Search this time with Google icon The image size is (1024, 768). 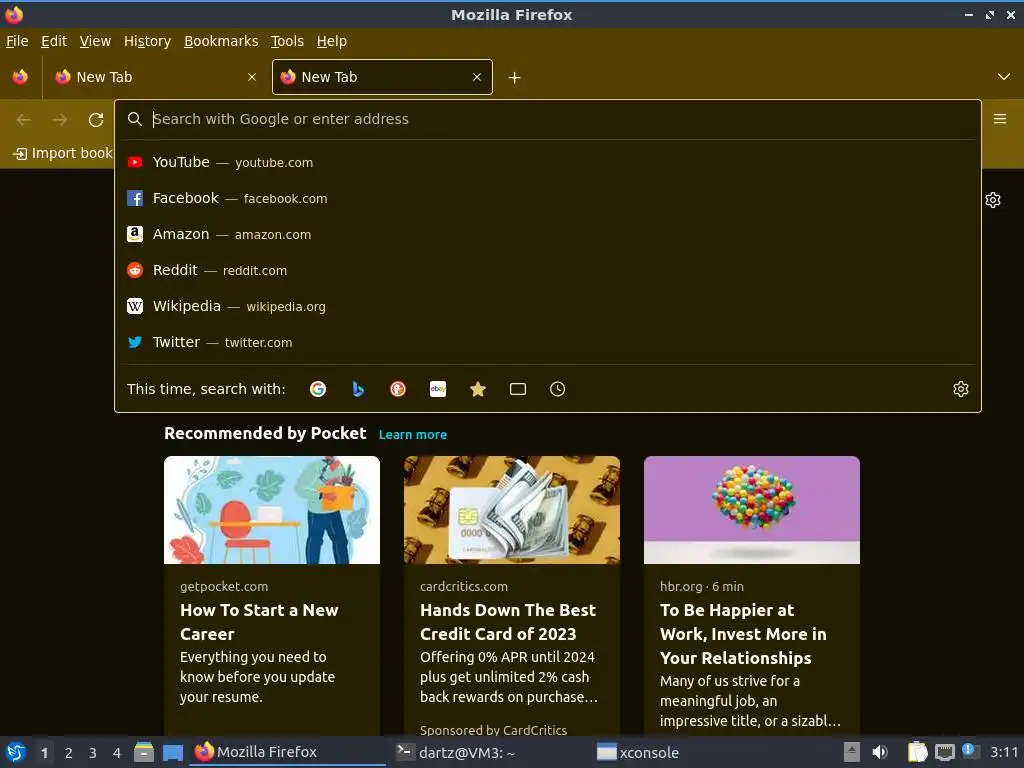point(318,389)
